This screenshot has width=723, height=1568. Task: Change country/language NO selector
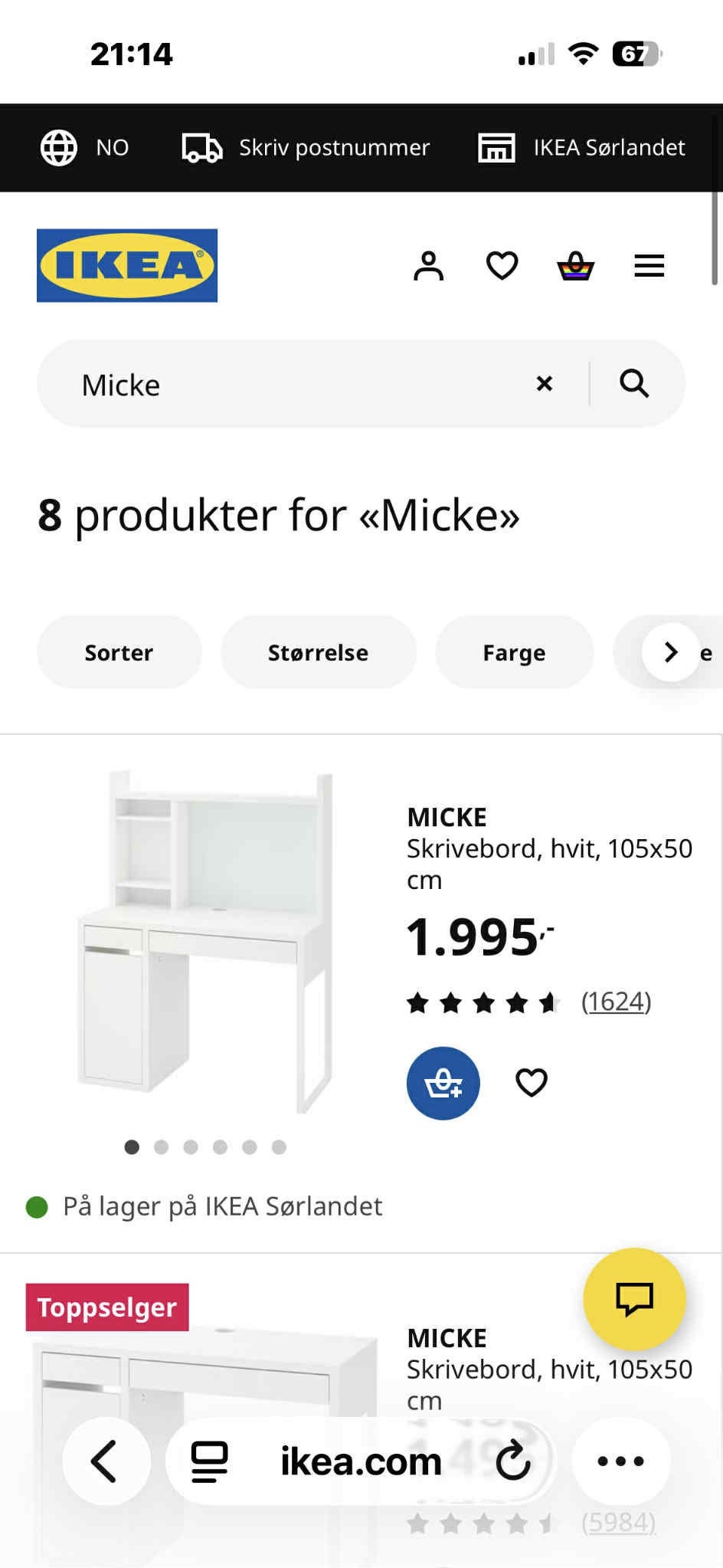click(x=85, y=147)
